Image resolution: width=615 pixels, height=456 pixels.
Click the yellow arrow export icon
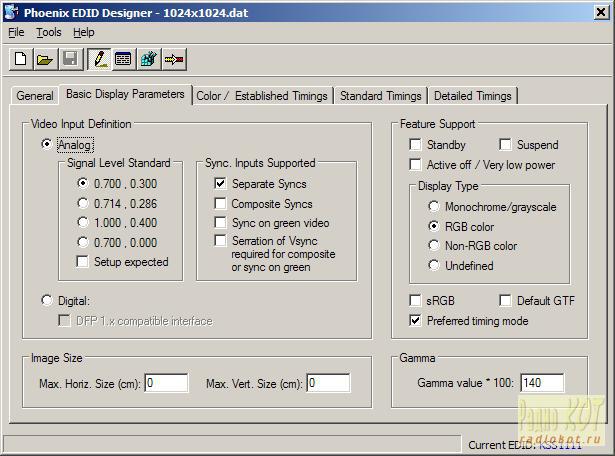(x=174, y=60)
